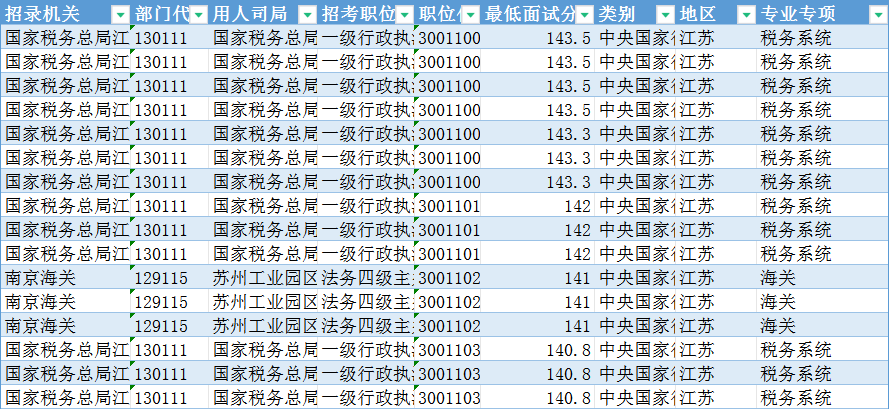889x409 pixels.
Task: Select the 中央国家 cell in the topmost 142 row
Action: 635,206
